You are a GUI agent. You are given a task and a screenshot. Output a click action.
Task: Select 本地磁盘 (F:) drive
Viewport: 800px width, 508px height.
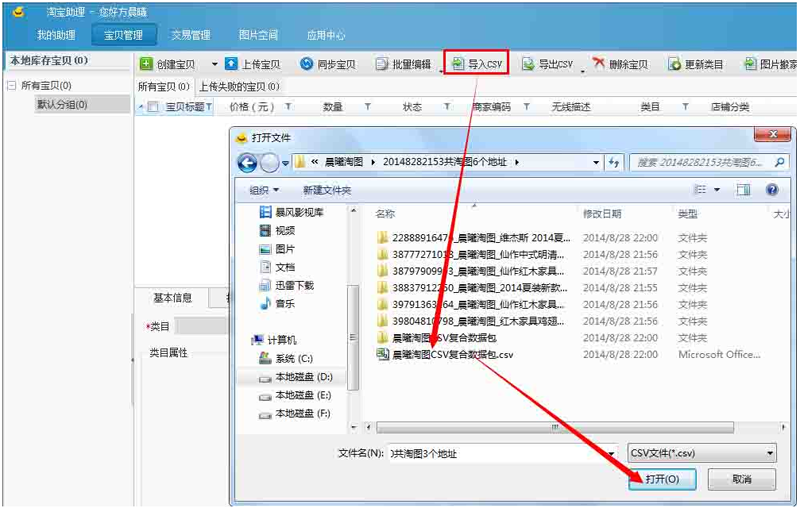point(294,414)
